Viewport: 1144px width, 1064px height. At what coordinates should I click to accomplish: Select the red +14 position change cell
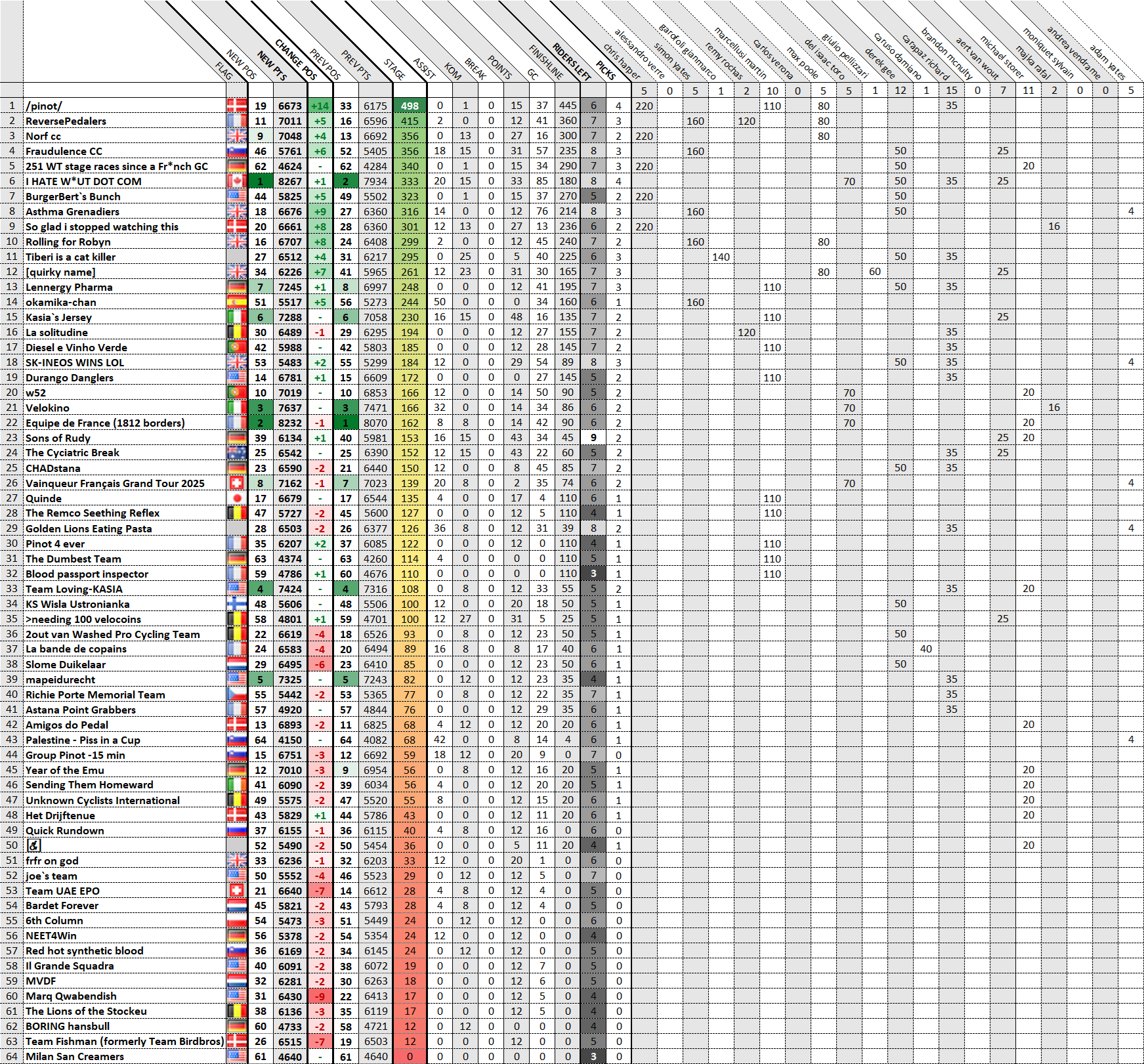pos(320,106)
